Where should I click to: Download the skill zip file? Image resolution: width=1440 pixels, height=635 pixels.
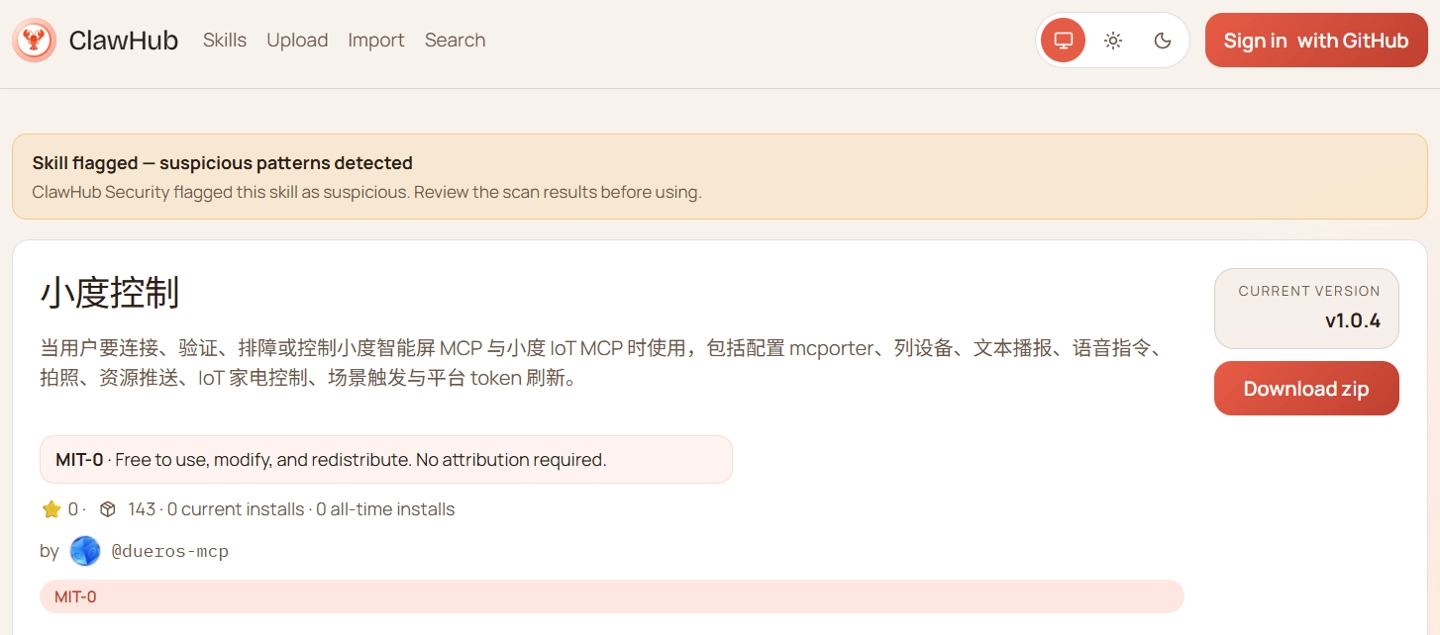point(1306,388)
